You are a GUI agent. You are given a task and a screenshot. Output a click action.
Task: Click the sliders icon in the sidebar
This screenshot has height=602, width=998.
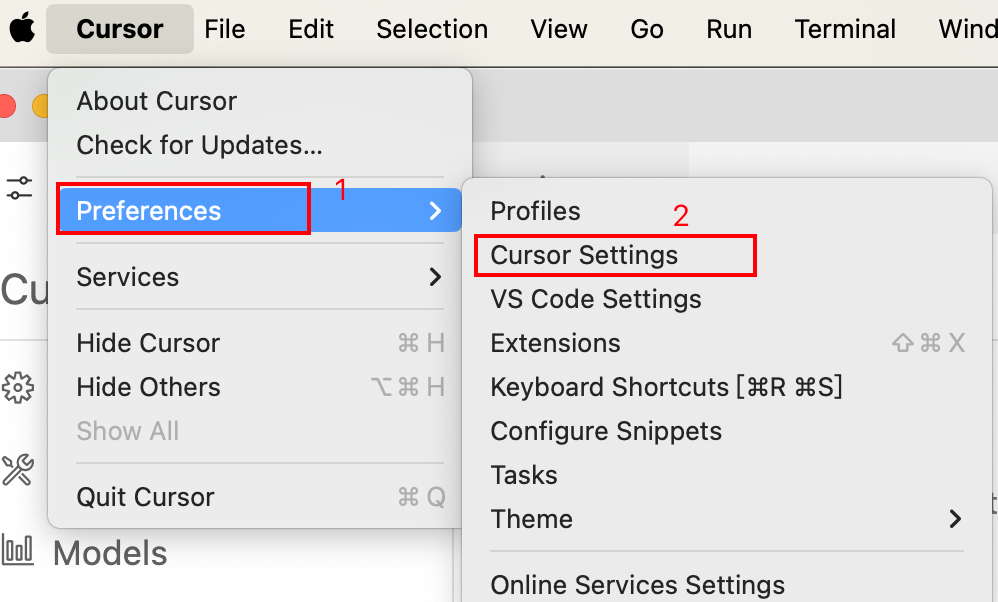[19, 187]
